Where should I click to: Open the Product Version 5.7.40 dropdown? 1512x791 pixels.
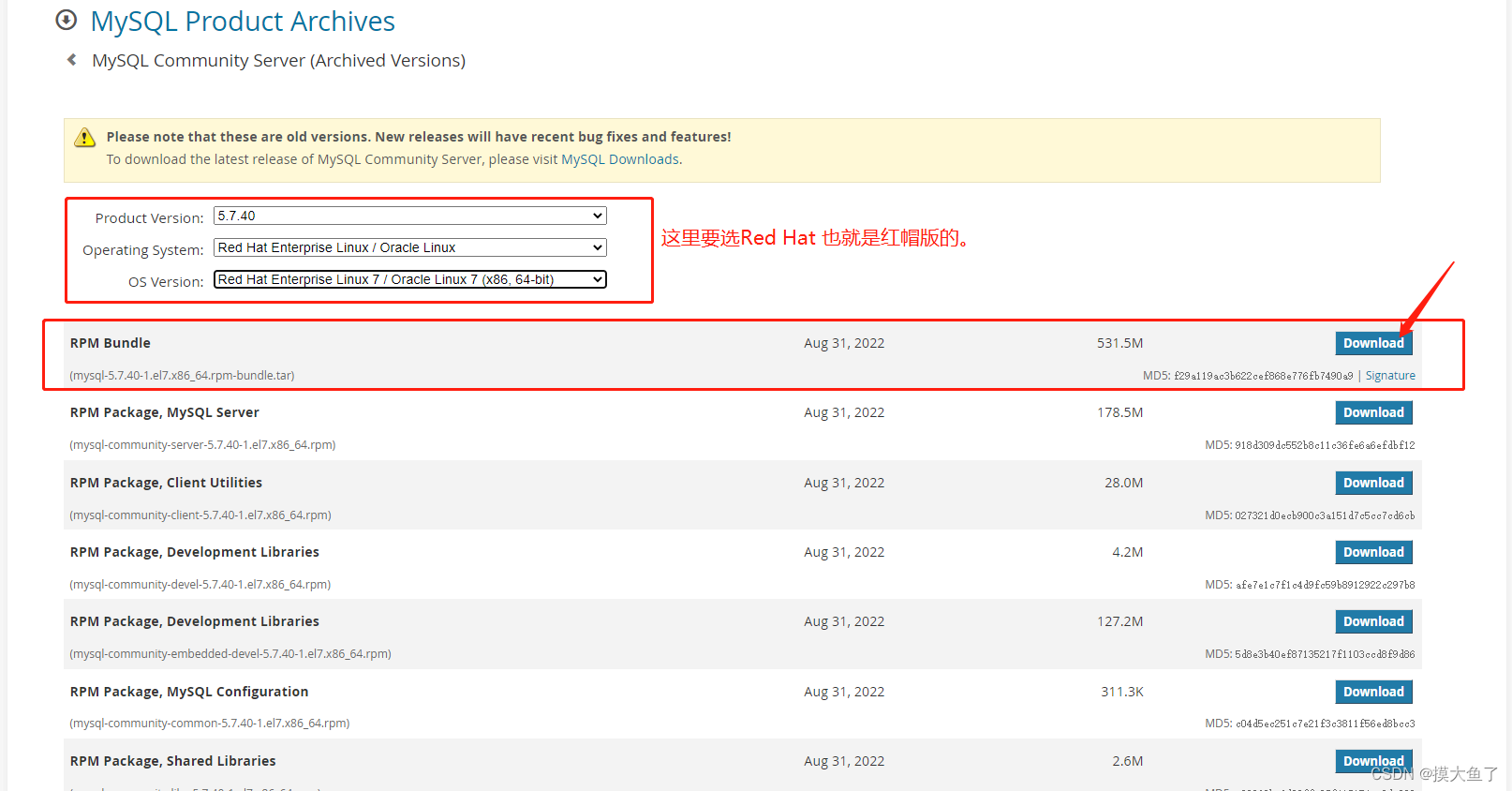pyautogui.click(x=410, y=216)
